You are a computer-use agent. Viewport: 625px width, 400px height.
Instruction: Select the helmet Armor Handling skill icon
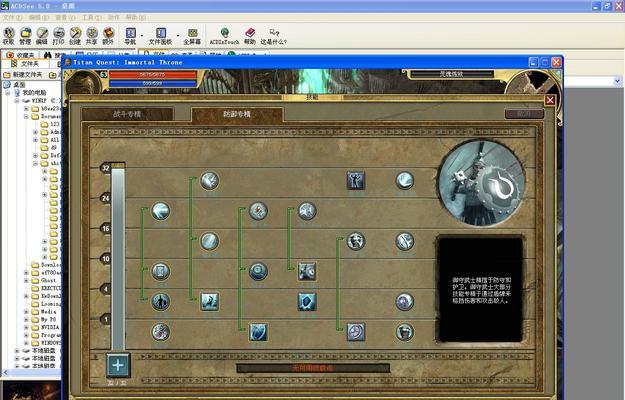(x=404, y=332)
